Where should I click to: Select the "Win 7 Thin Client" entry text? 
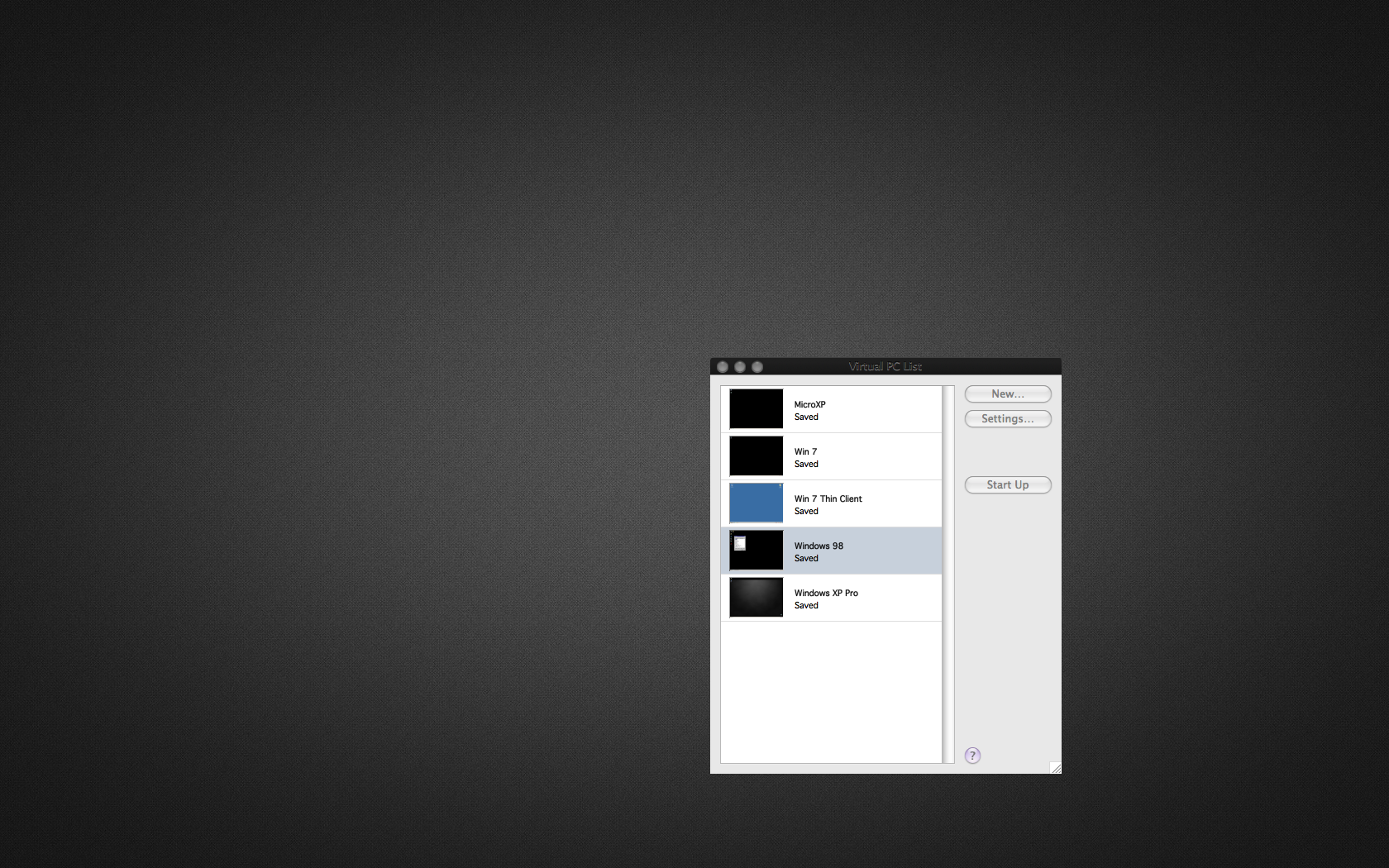click(x=828, y=498)
